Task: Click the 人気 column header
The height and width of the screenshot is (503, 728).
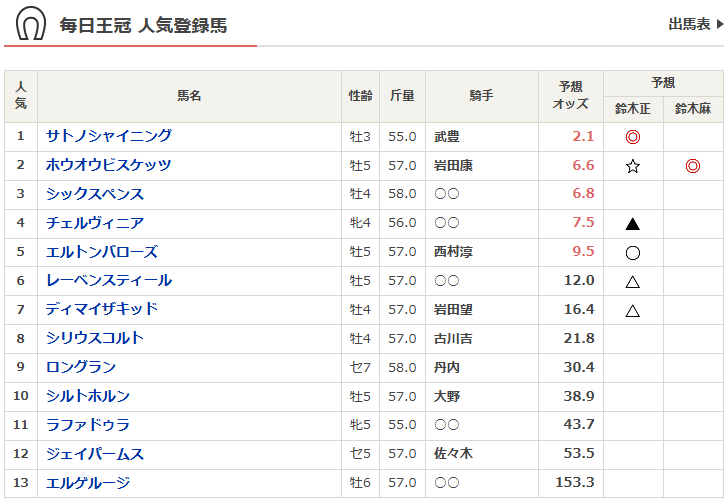Action: point(21,96)
